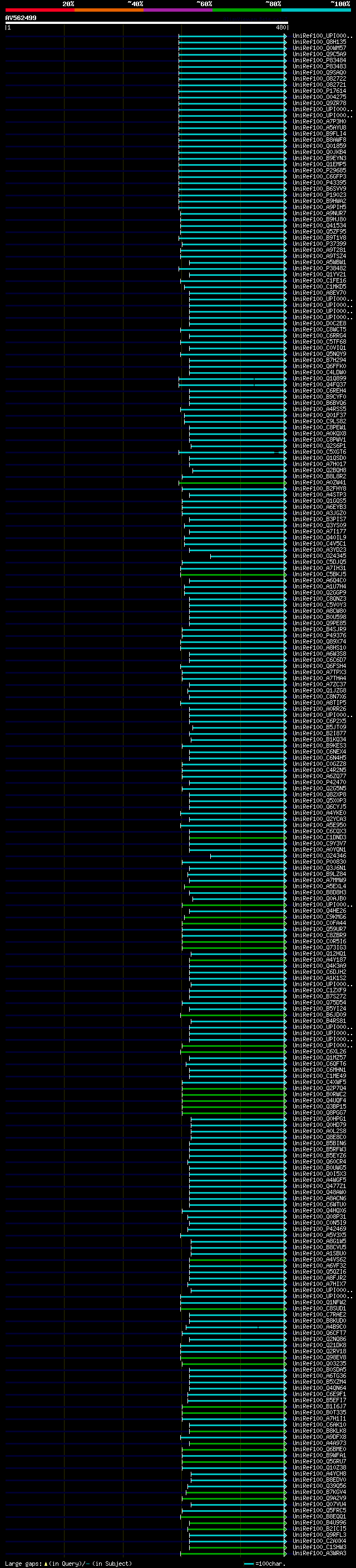Image resolution: width=356 pixels, height=1568 pixels.
Task: Click the UniRef100_Q01859 entry
Action: [319, 146]
